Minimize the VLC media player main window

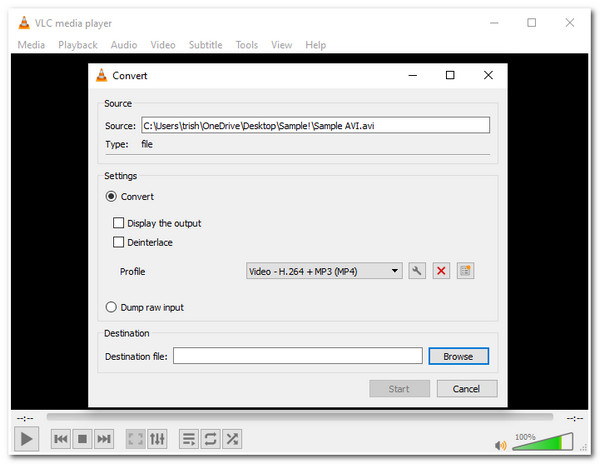(x=494, y=23)
